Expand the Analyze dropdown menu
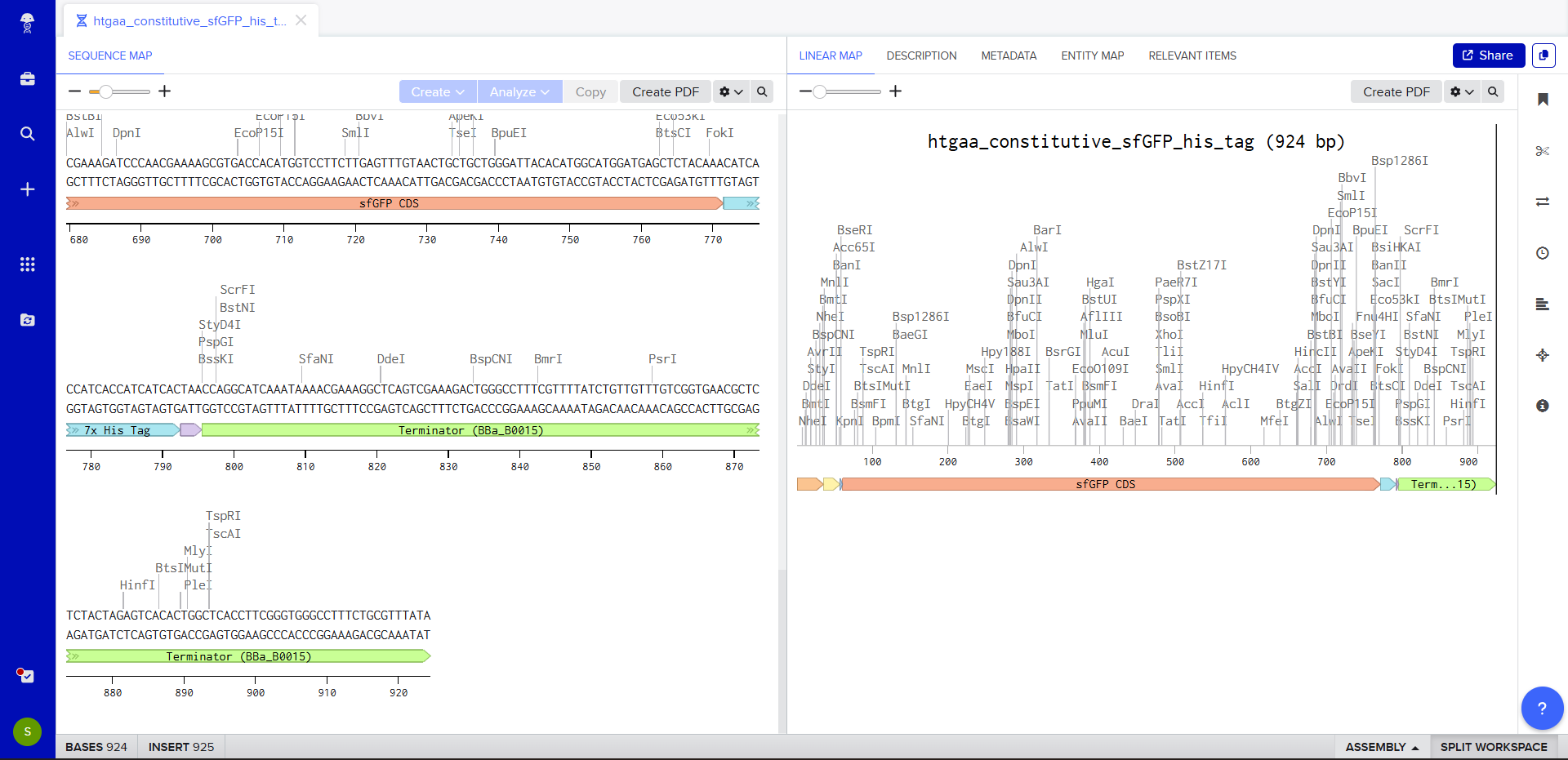 [519, 91]
